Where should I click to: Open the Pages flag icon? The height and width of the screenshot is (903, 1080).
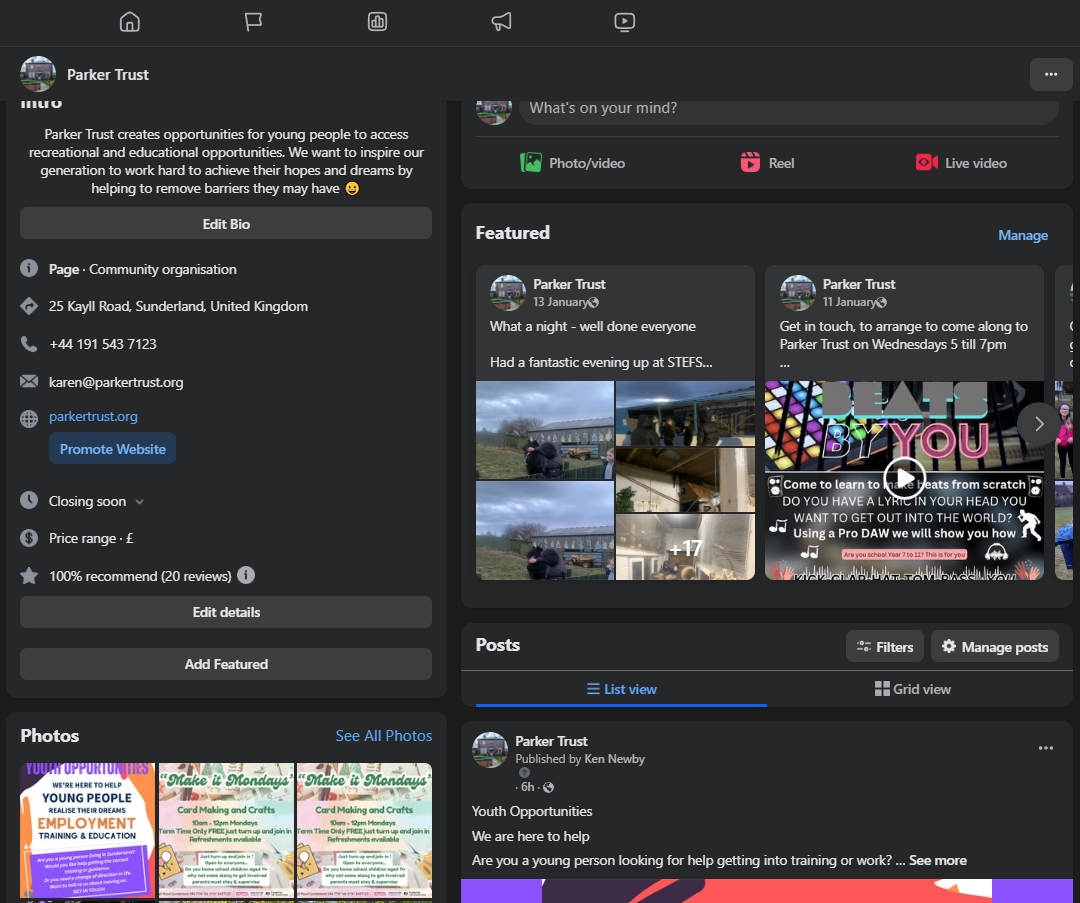[x=253, y=22]
